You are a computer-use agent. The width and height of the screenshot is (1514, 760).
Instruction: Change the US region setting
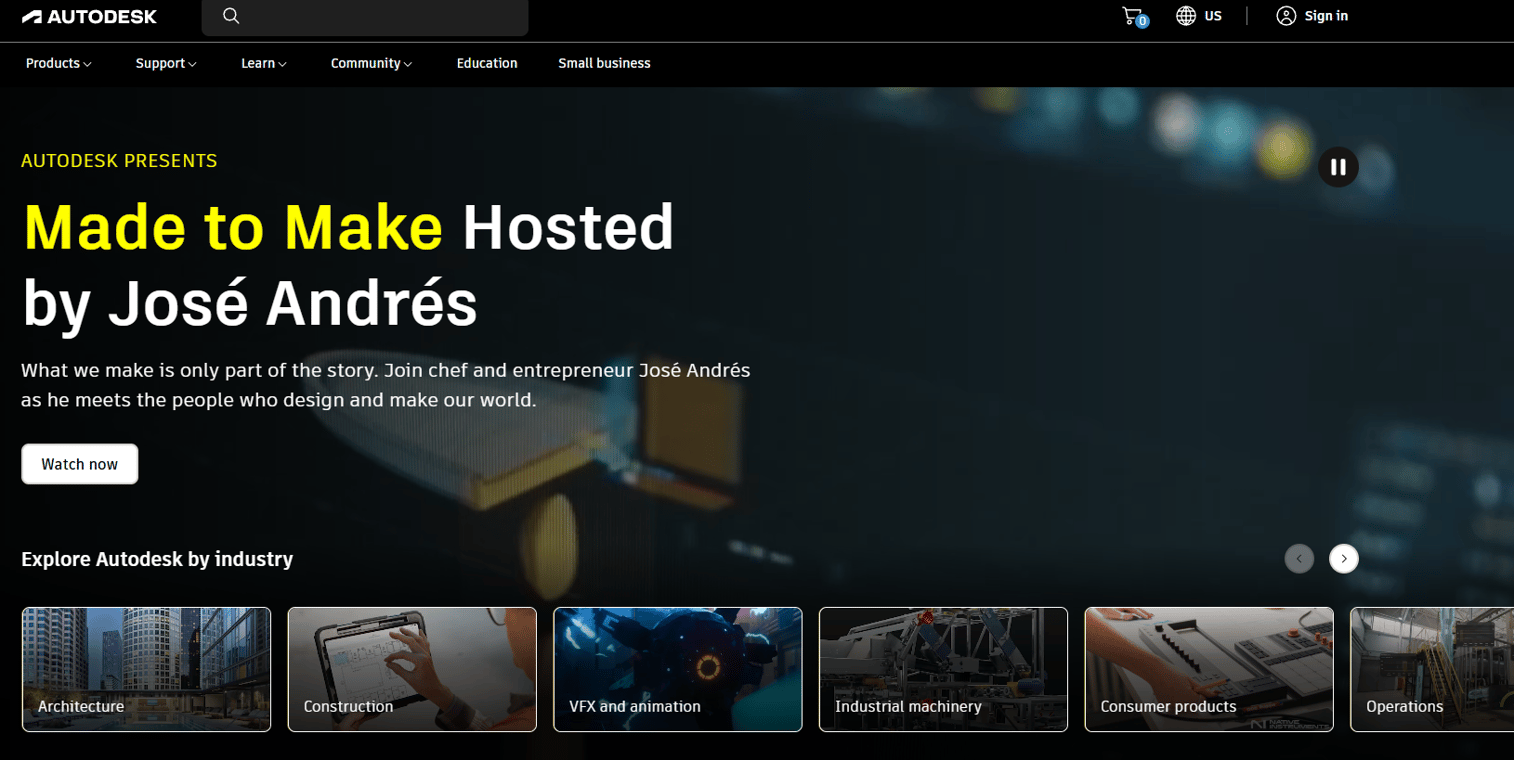point(1213,16)
